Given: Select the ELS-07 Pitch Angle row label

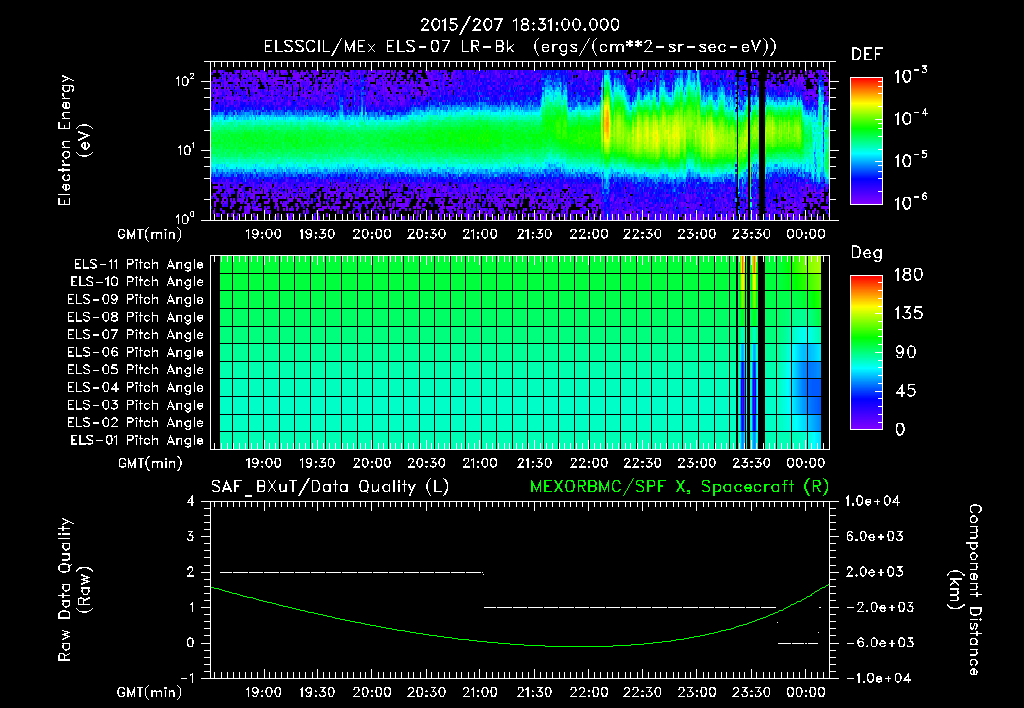Looking at the screenshot, I should pyautogui.click(x=135, y=334).
